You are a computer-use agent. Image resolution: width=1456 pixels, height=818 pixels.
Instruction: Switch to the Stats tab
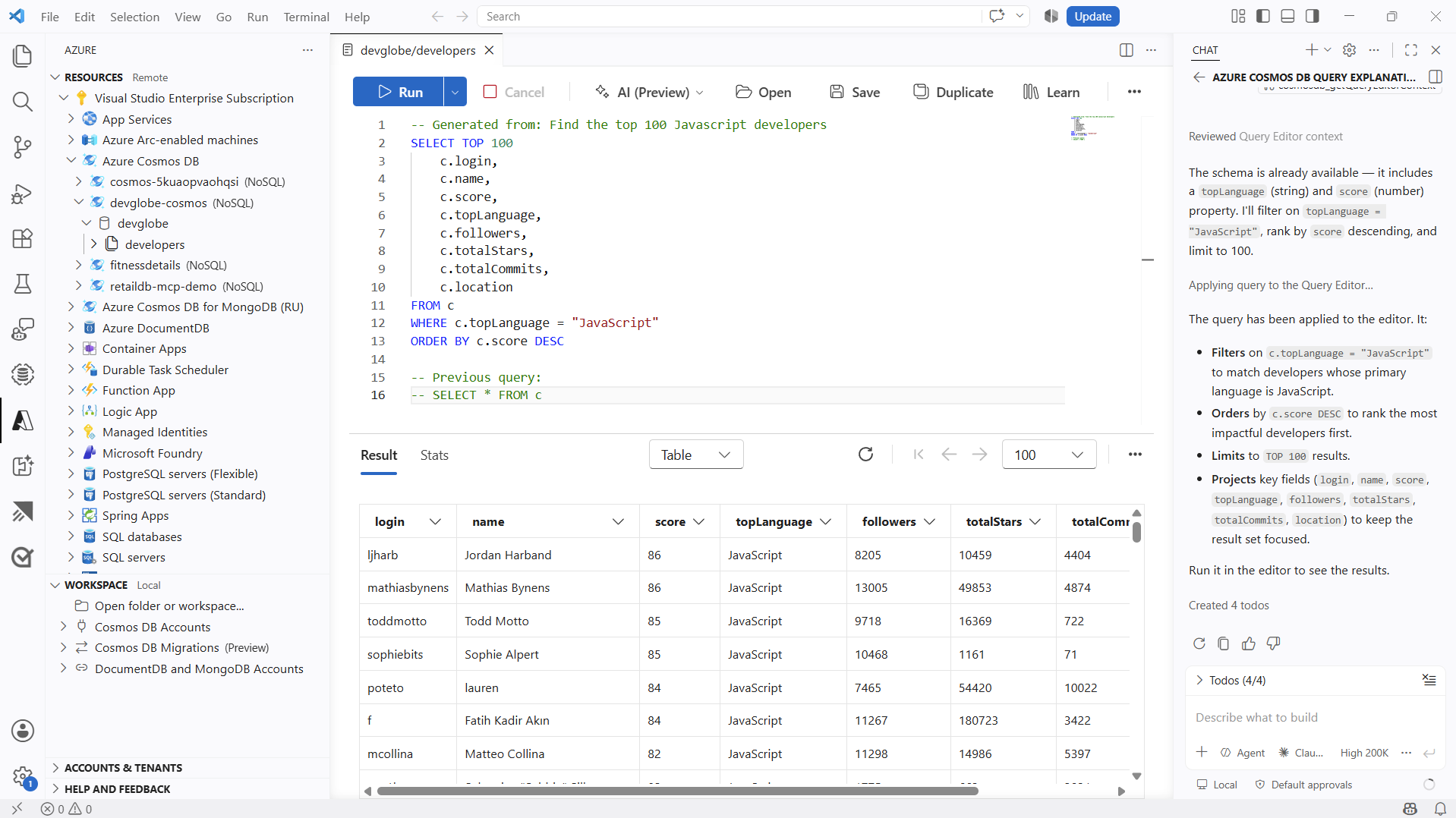click(434, 455)
